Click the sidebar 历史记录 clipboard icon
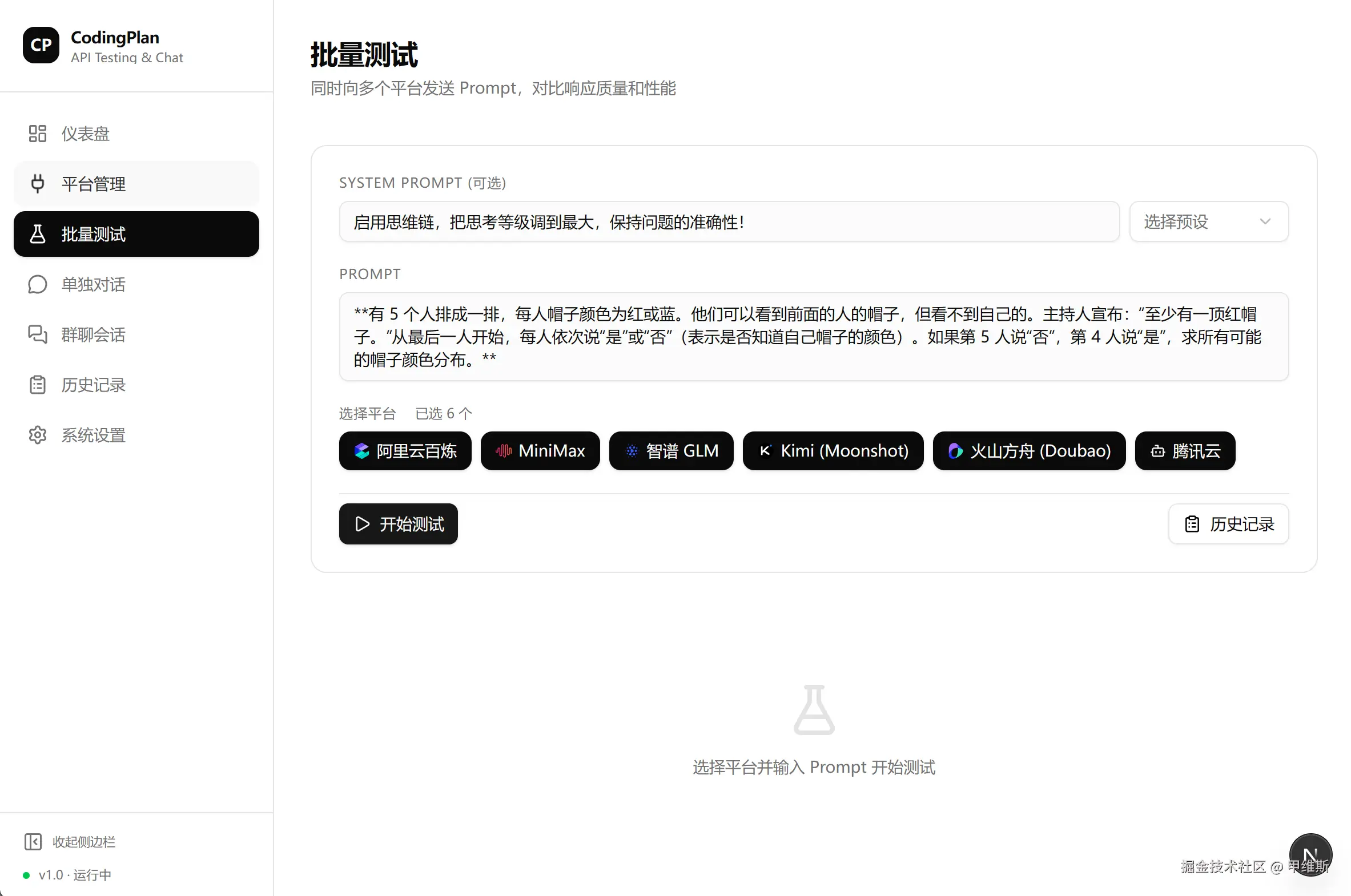This screenshot has height=896, width=1351. [x=37, y=385]
